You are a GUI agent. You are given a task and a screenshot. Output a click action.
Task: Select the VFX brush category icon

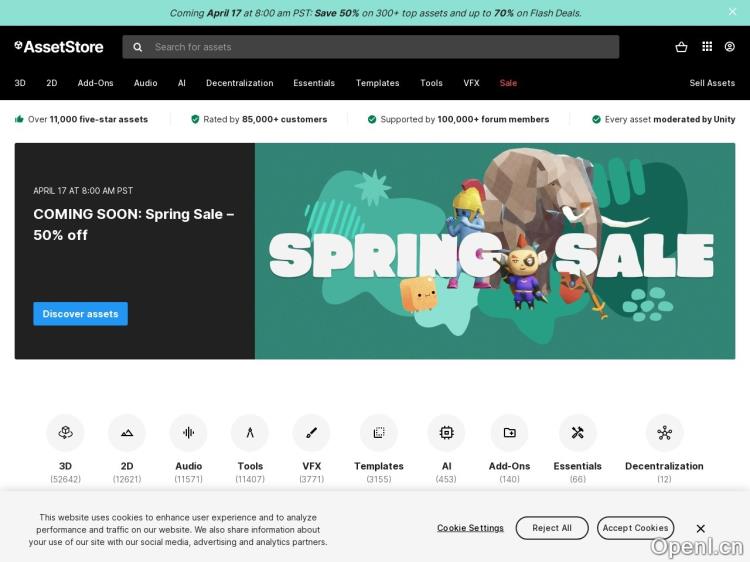311,433
